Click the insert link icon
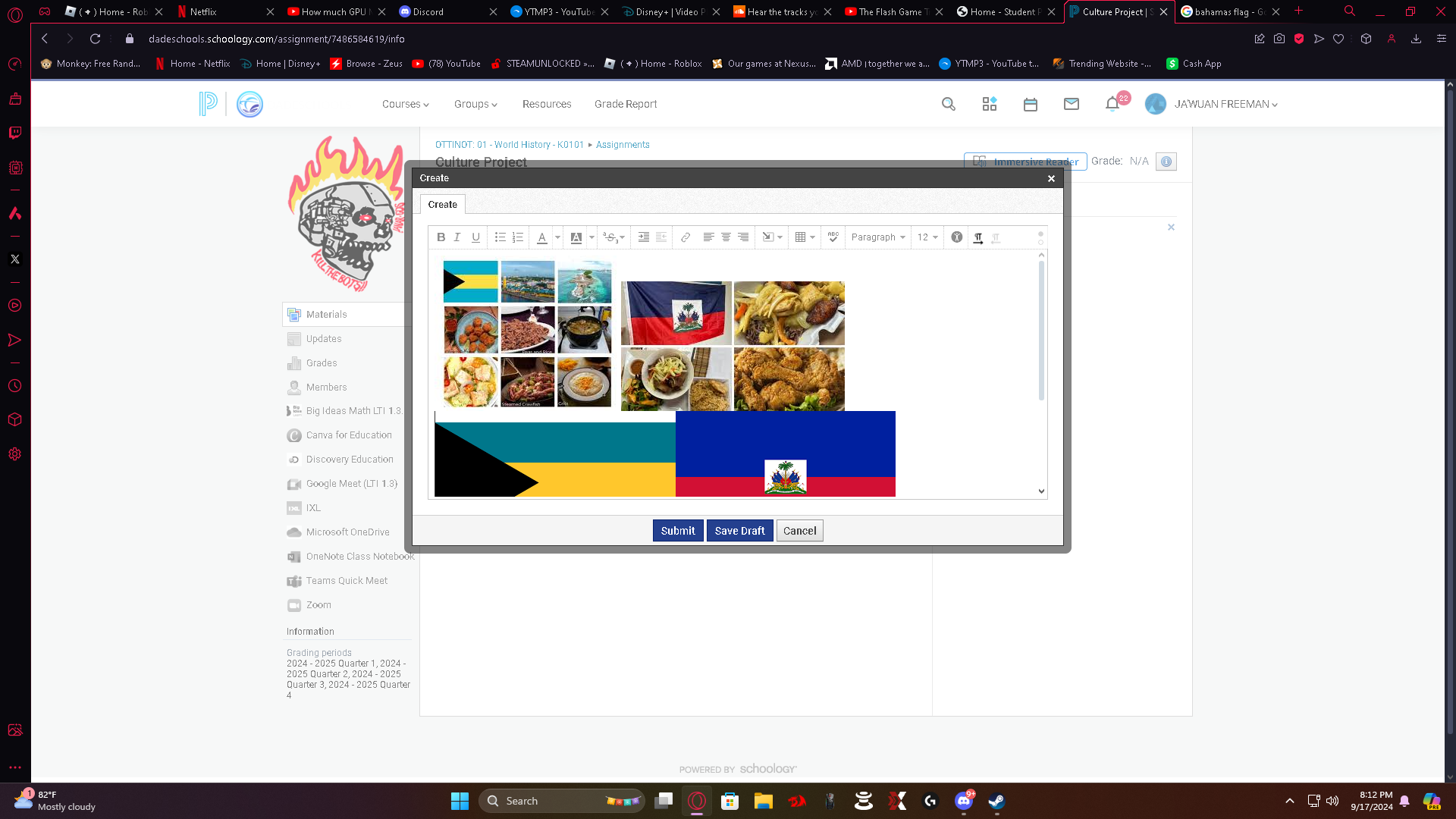This screenshot has height=819, width=1456. (686, 237)
